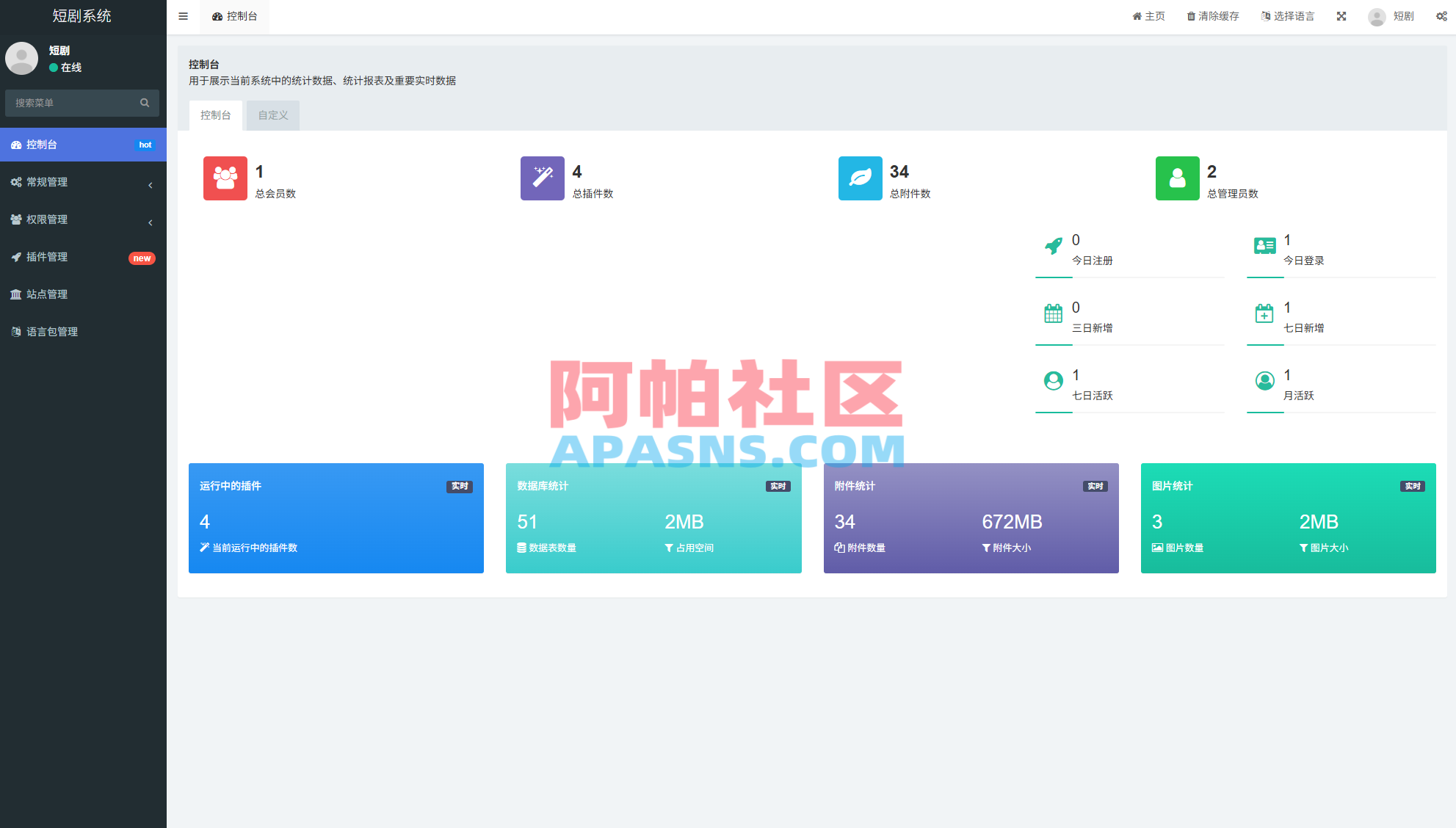Toggle the 实时 badge on 图片统计 card
Image resolution: width=1456 pixels, height=828 pixels.
(1412, 486)
